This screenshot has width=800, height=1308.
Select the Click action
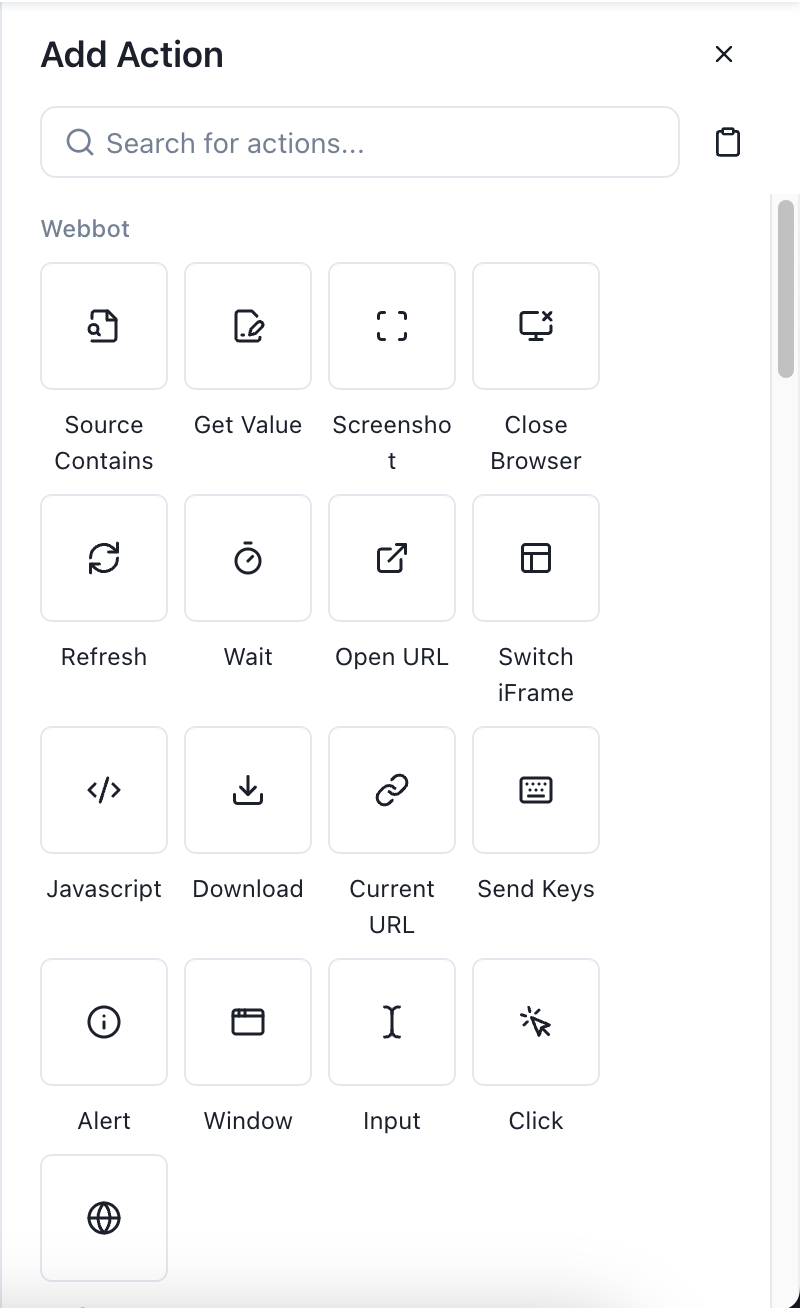tap(536, 1022)
